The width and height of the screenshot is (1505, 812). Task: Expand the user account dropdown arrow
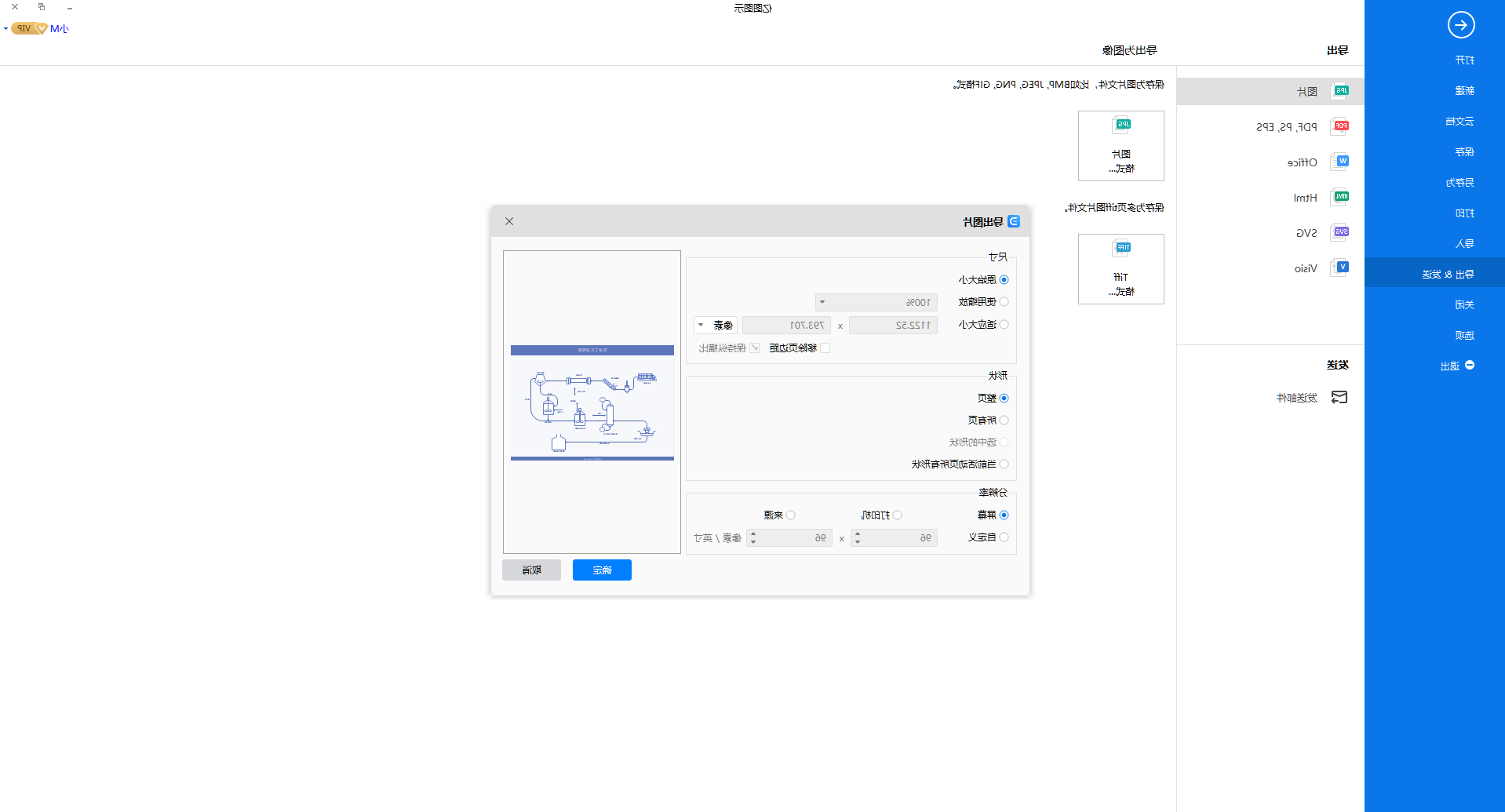coord(5,29)
